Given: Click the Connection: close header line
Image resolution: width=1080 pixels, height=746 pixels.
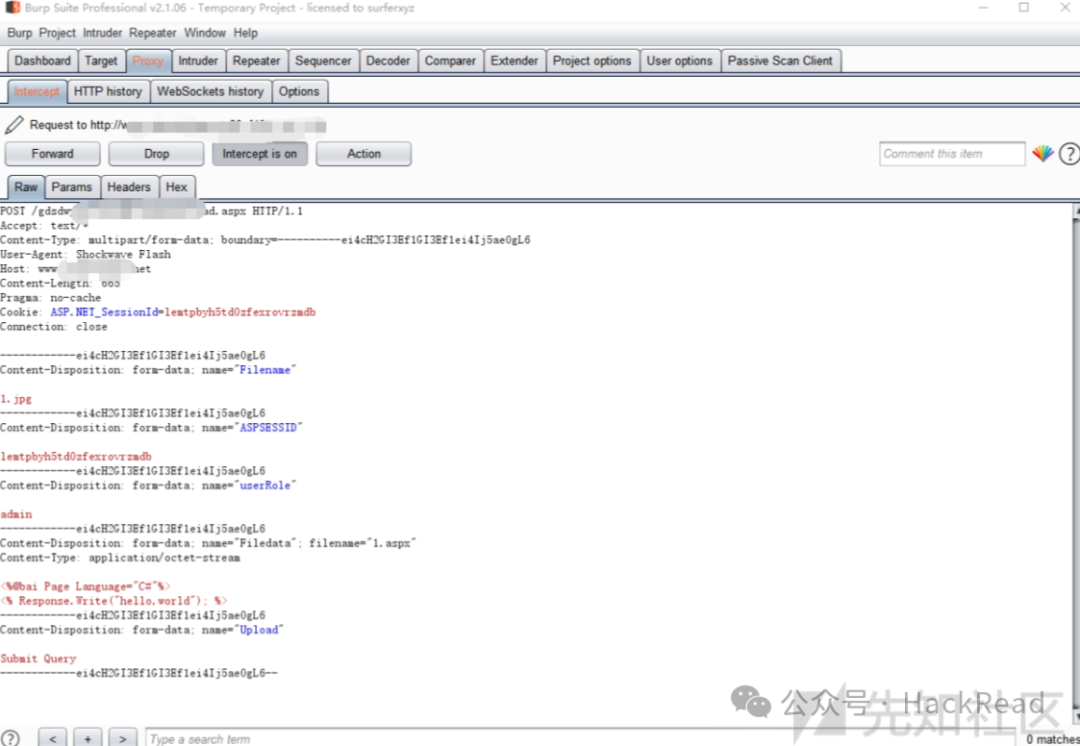Looking at the screenshot, I should [x=54, y=327].
